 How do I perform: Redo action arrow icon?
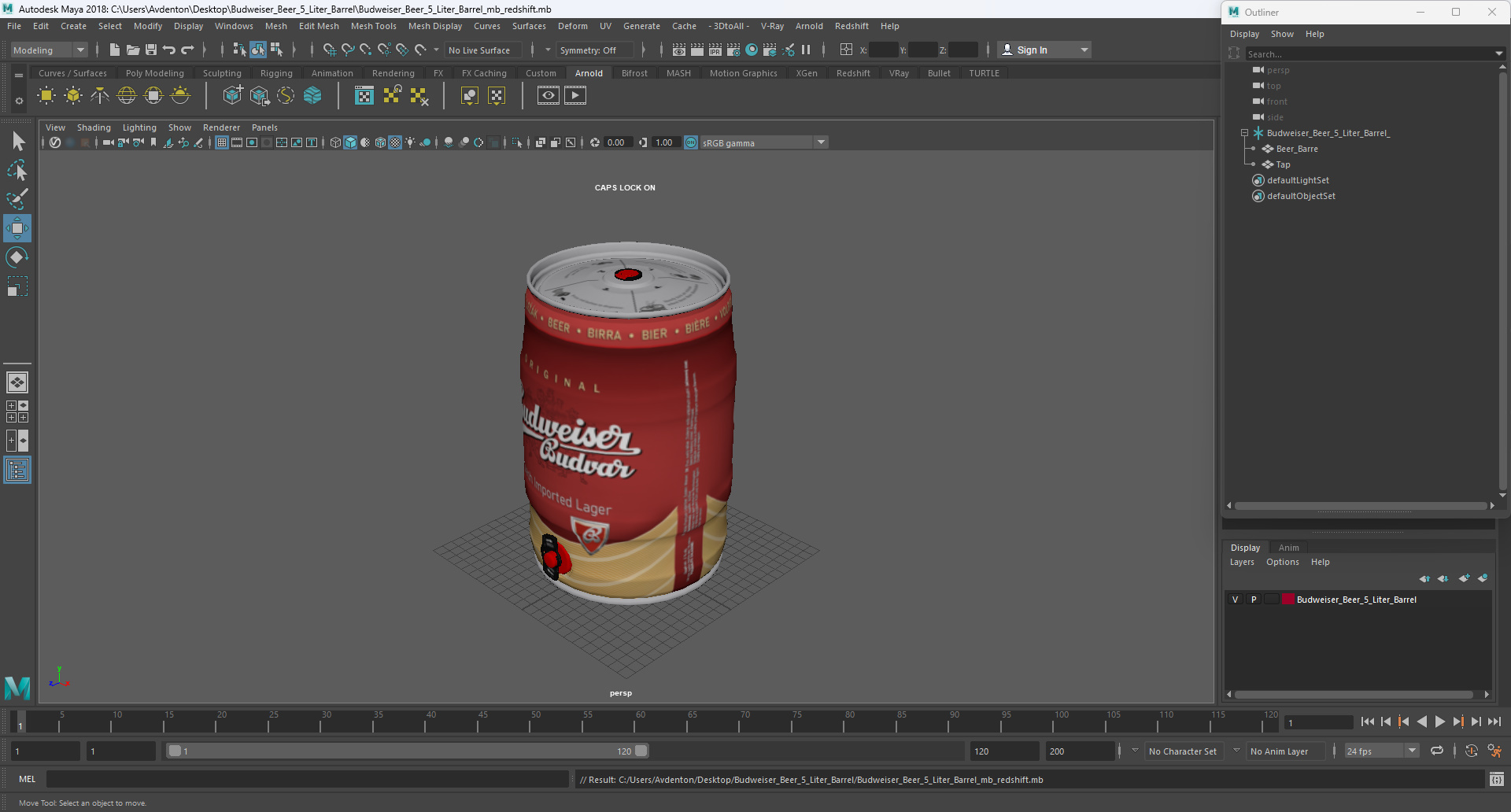[187, 50]
